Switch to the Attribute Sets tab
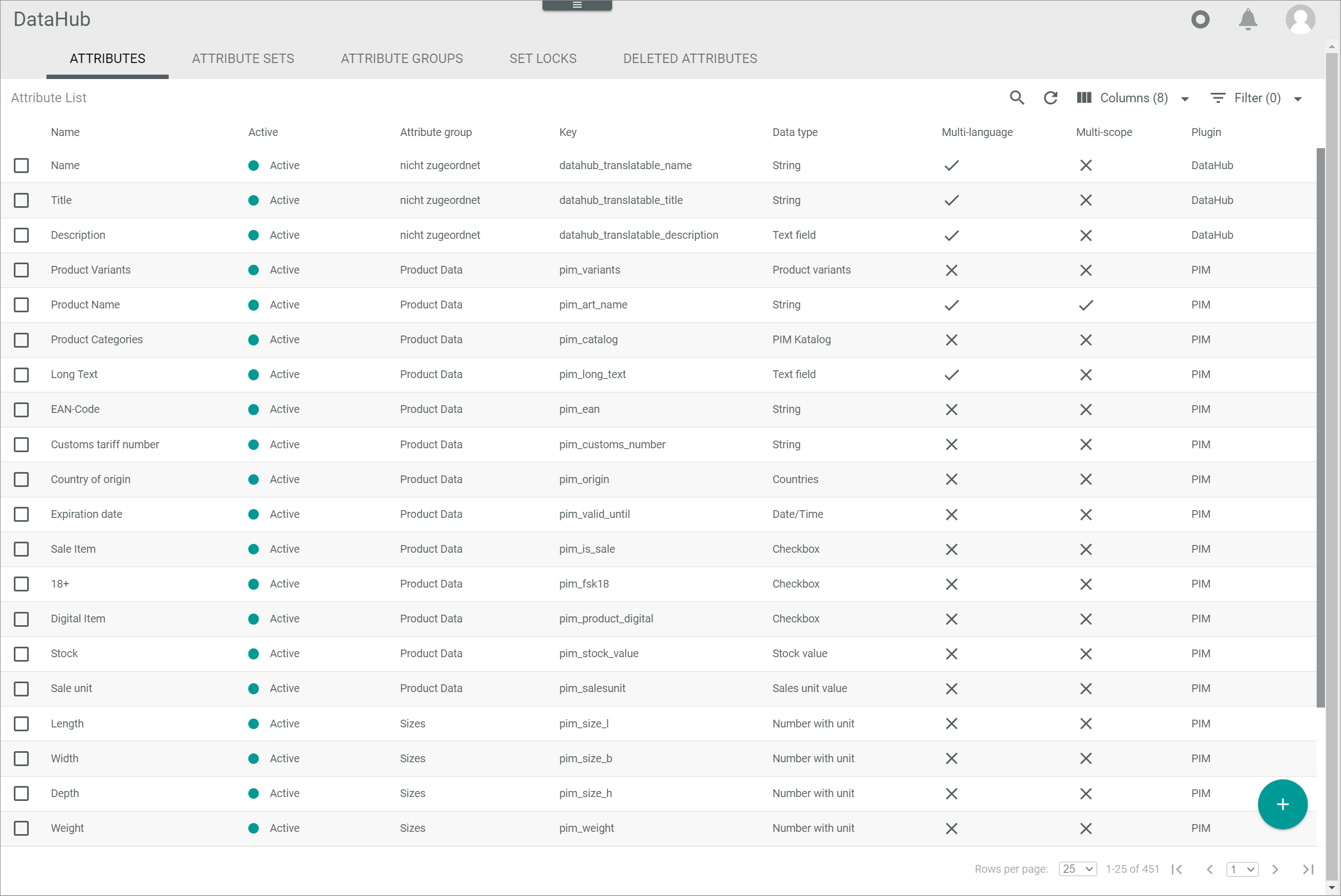The image size is (1341, 896). tap(243, 59)
